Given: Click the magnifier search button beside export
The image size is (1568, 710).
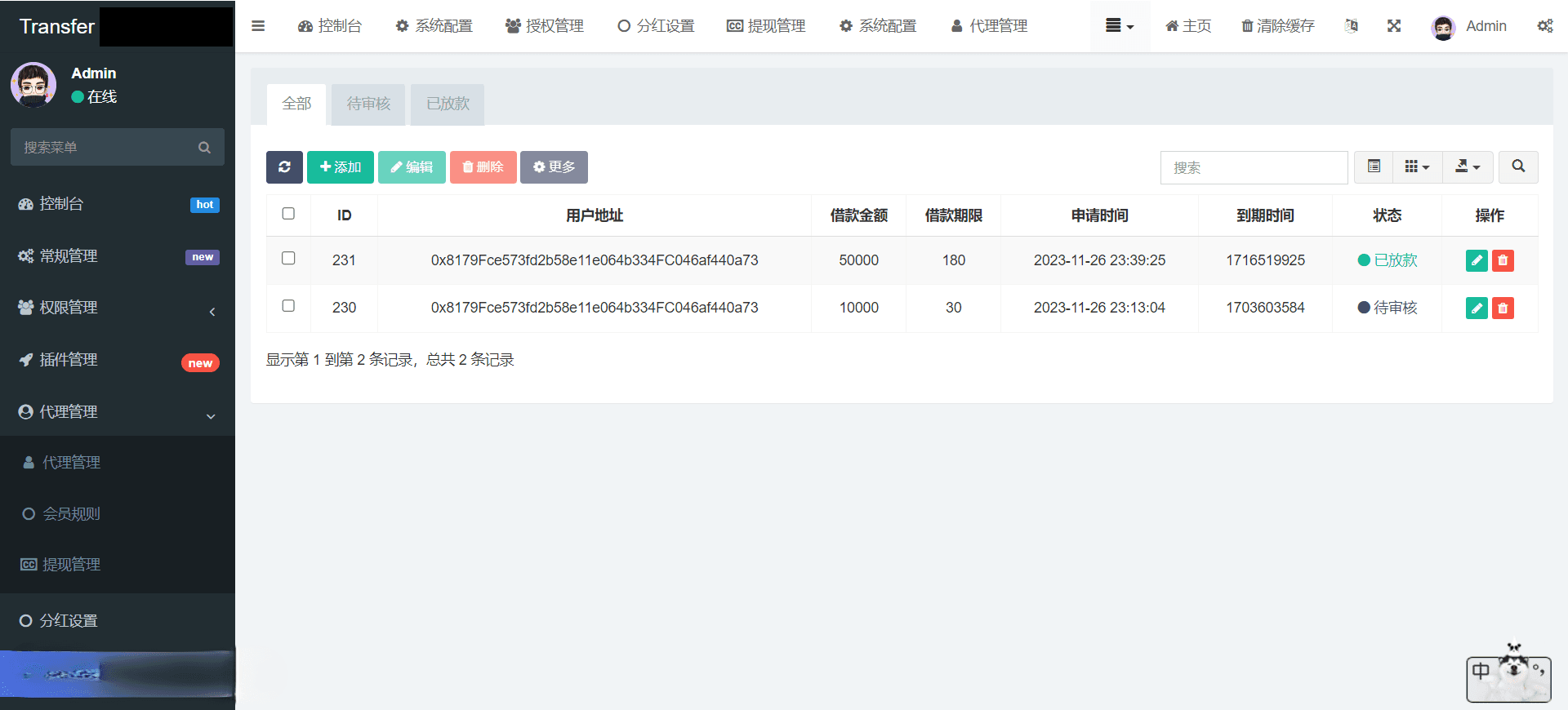Looking at the screenshot, I should (x=1518, y=166).
